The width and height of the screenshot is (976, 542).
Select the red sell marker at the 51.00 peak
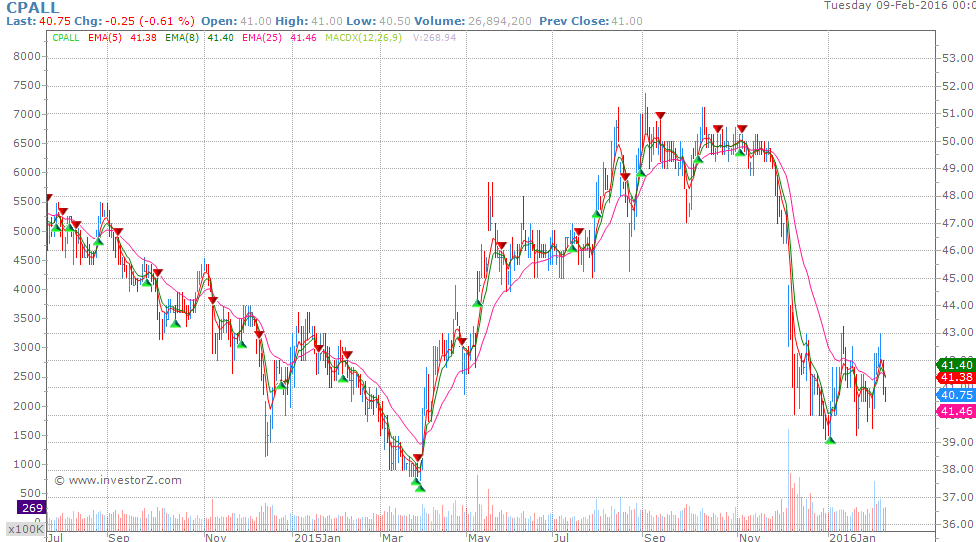pos(660,116)
